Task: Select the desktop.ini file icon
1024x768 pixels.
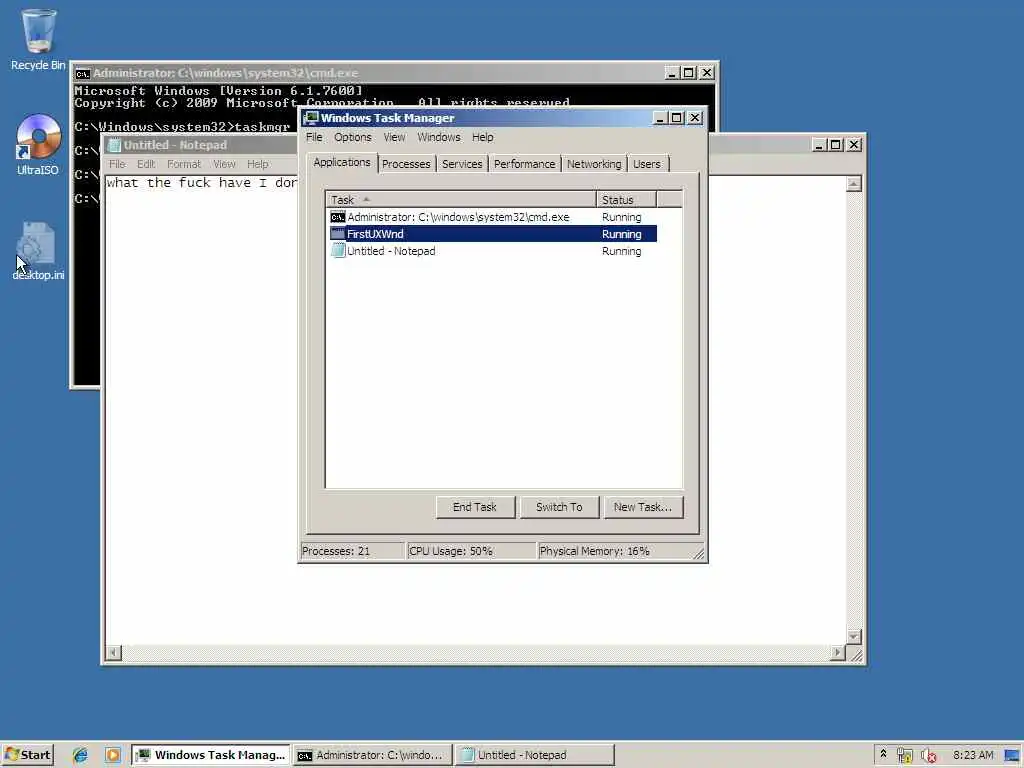Action: pyautogui.click(x=38, y=251)
